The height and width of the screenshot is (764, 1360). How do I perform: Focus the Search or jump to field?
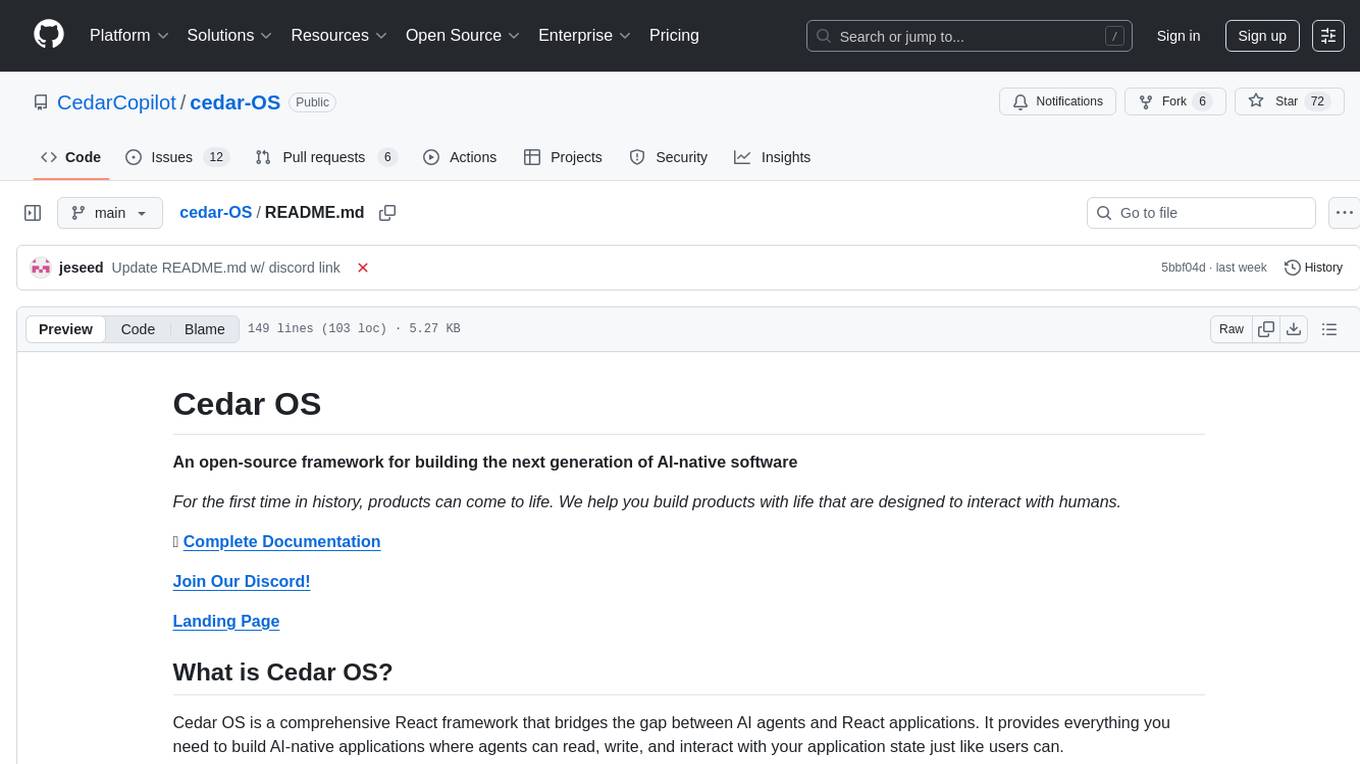[970, 35]
